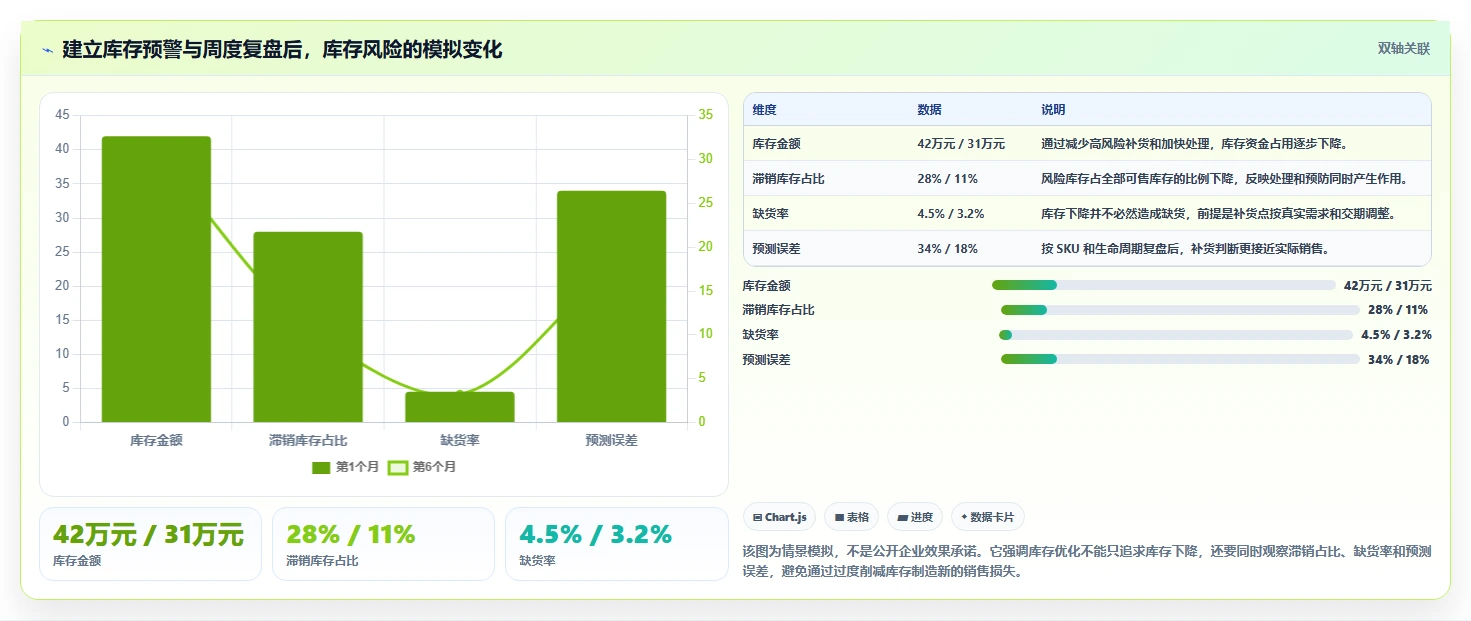The height and width of the screenshot is (621, 1471).
Task: Click 预测误差 in the table's fourth row
Action: coord(777,249)
